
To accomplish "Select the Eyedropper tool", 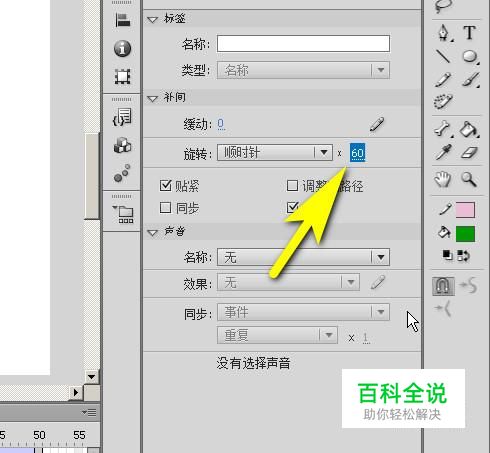I will [443, 152].
